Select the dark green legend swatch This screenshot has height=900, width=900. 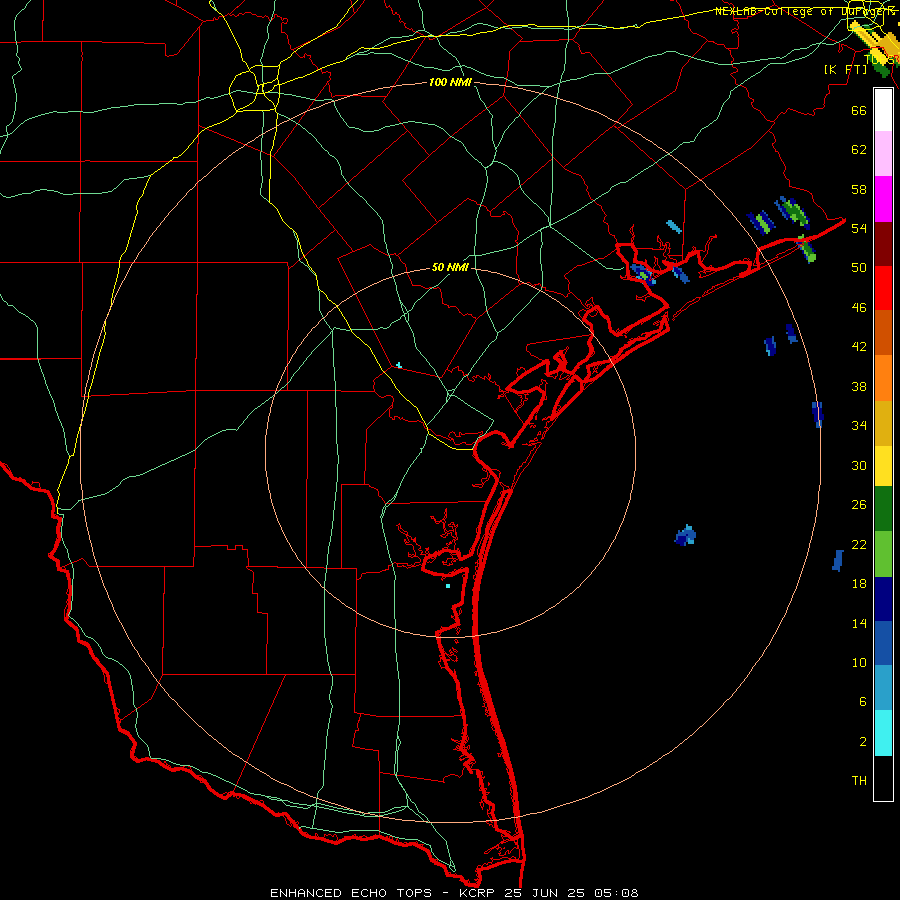[883, 509]
